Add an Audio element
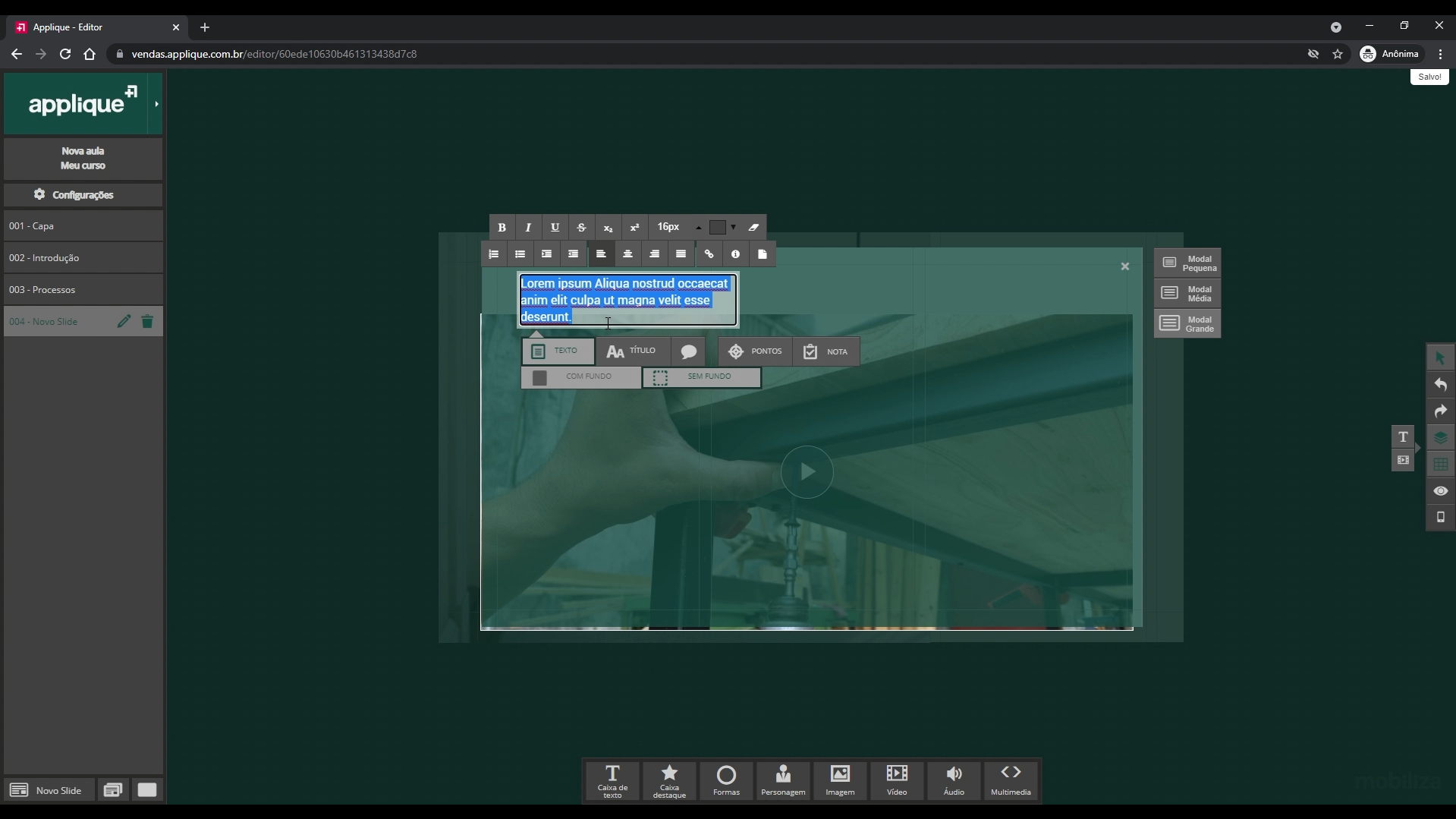1456x819 pixels. pos(953,781)
